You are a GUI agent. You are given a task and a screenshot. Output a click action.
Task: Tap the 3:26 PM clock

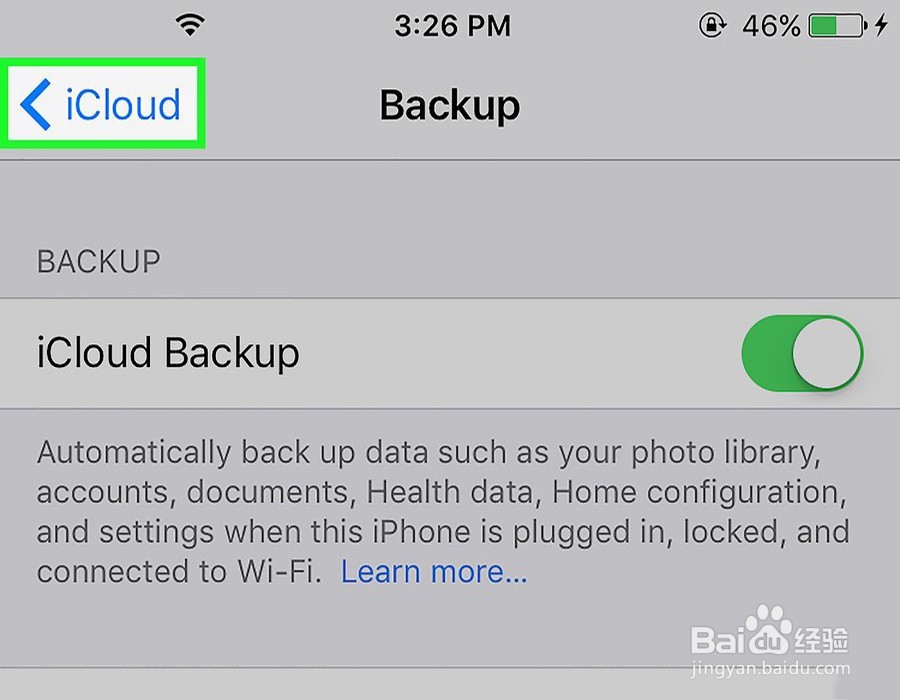(452, 26)
